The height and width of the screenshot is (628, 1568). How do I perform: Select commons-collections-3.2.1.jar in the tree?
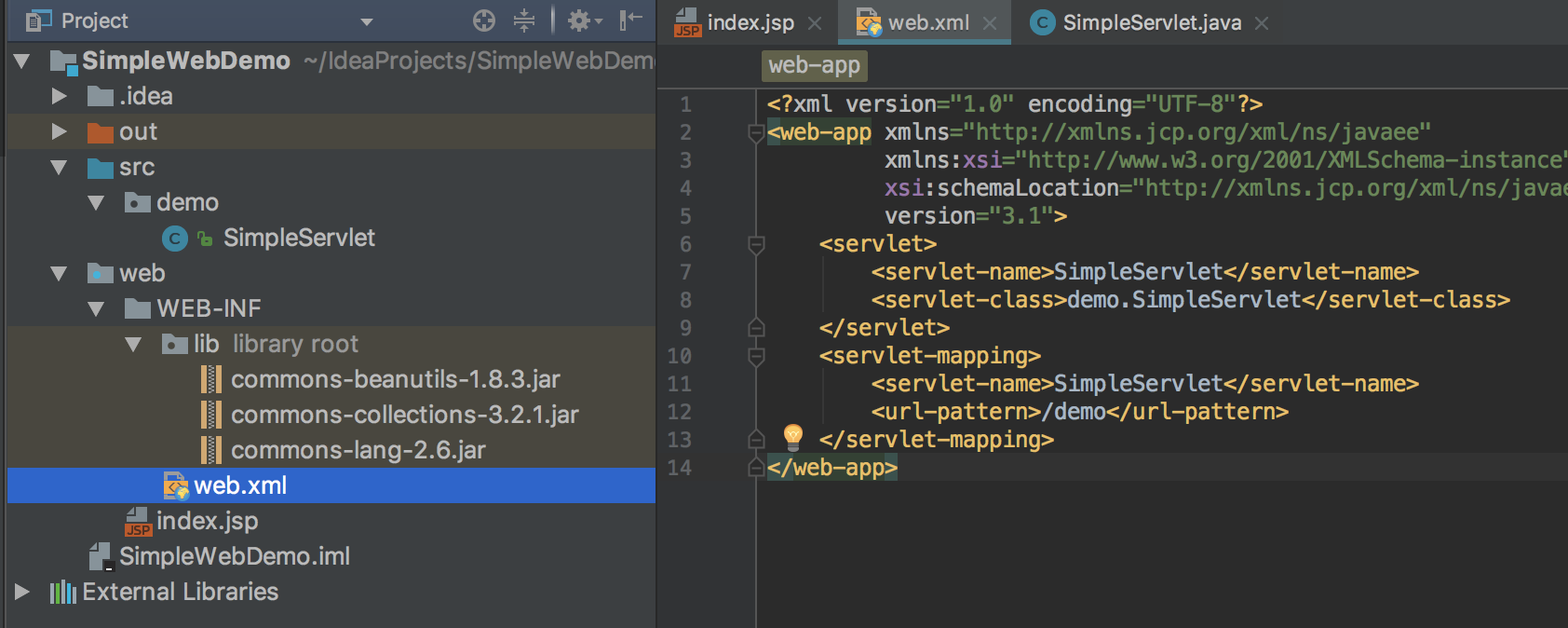(405, 415)
